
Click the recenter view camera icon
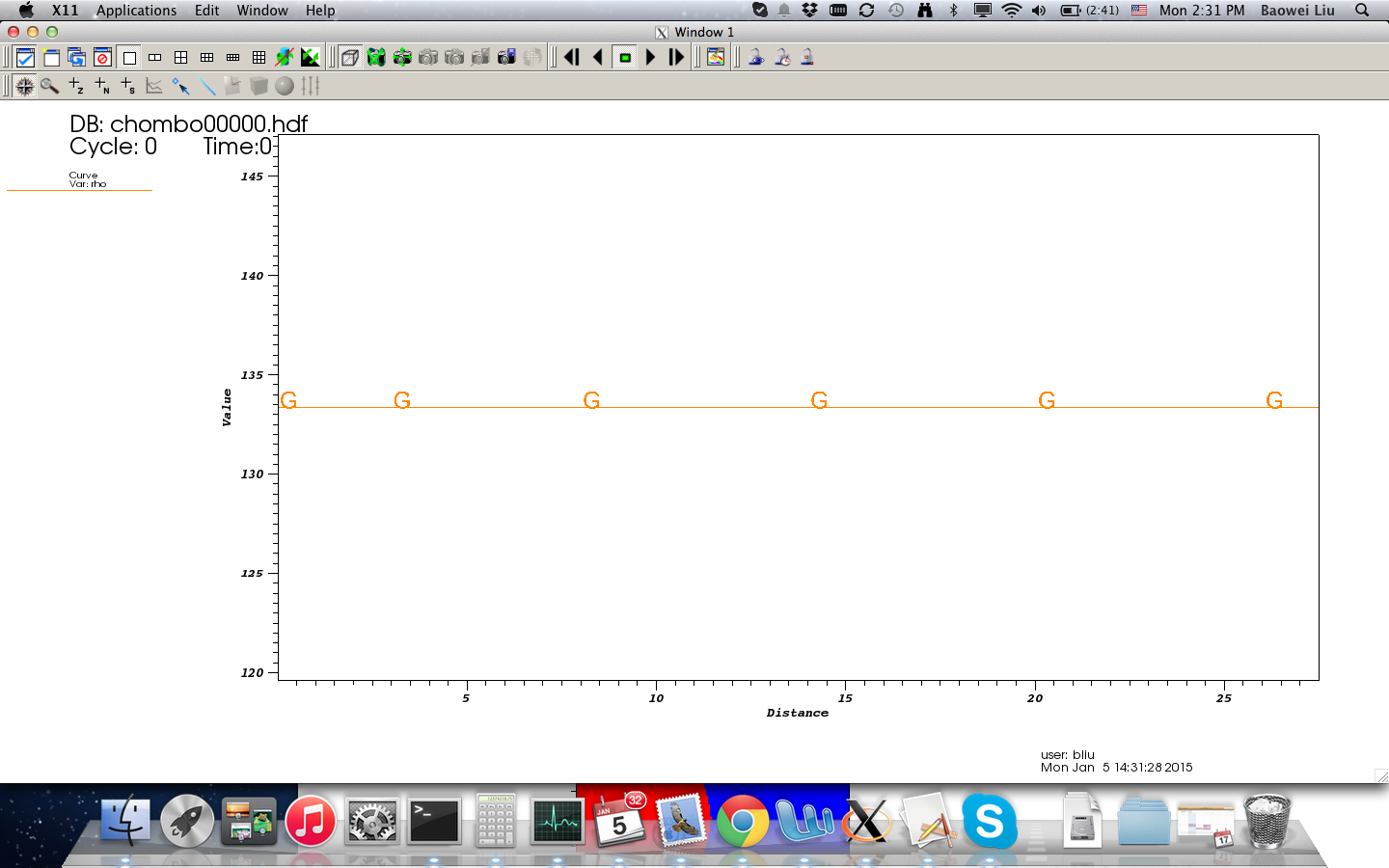coord(402,58)
